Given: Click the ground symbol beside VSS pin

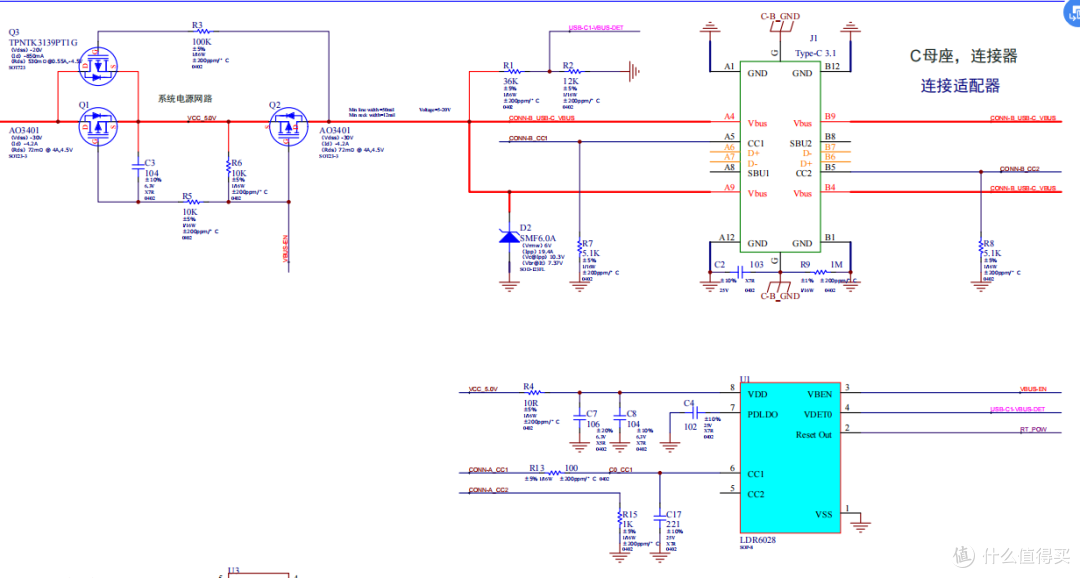Looking at the screenshot, I should pyautogui.click(x=855, y=518).
